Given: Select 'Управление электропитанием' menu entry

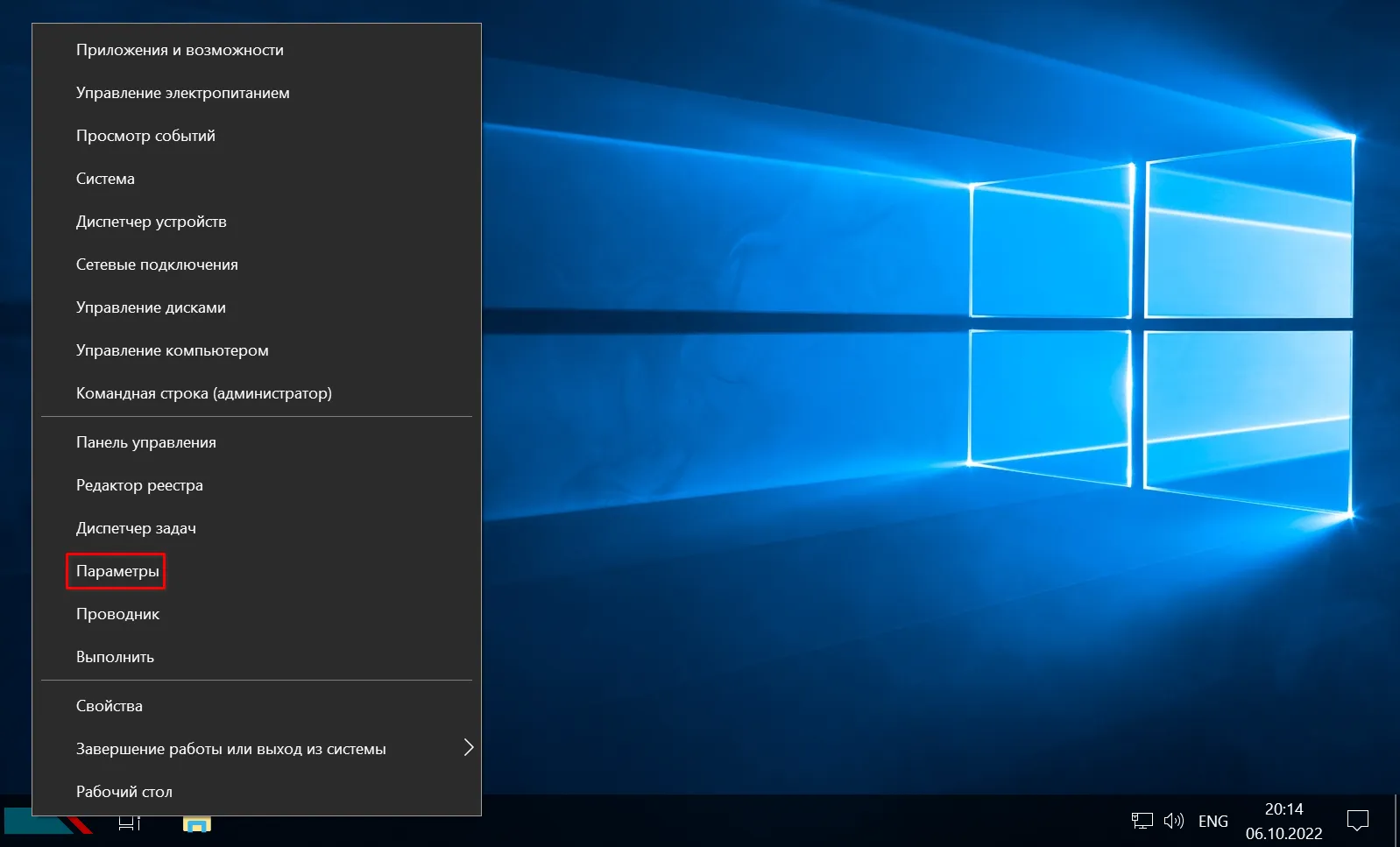Looking at the screenshot, I should tap(257, 93).
